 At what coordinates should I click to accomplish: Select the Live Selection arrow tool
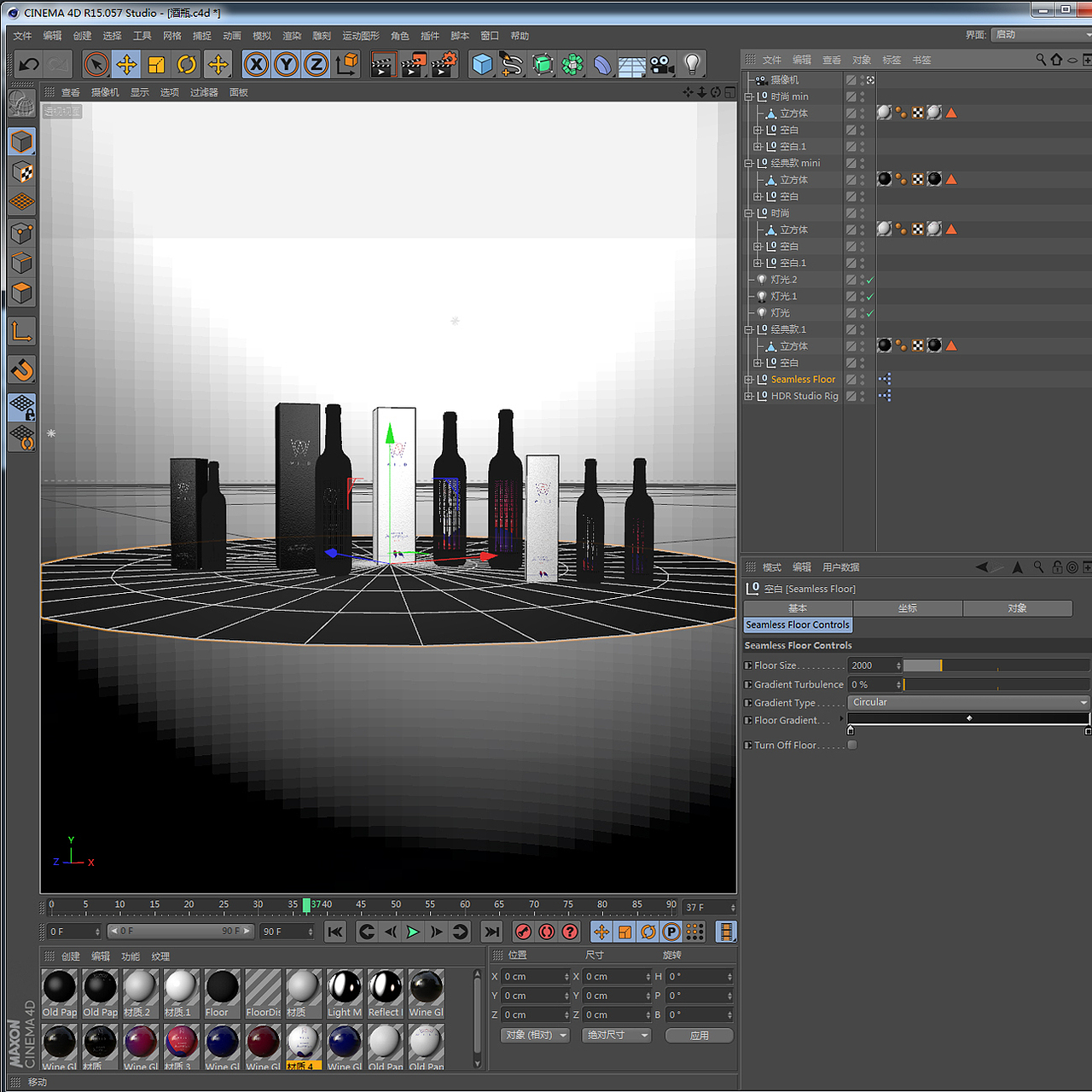pos(96,64)
